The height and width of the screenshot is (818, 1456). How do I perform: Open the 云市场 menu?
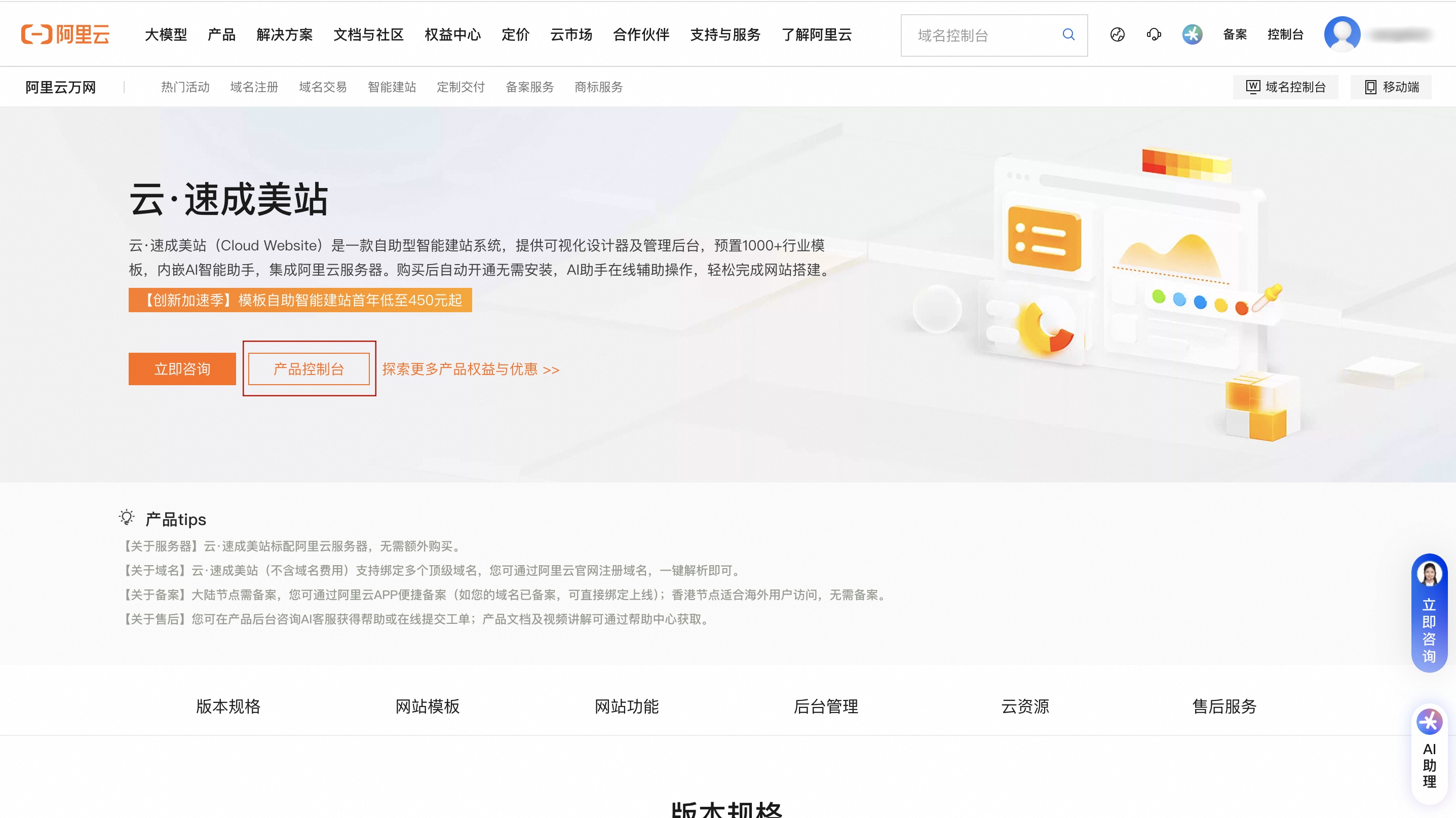click(571, 34)
